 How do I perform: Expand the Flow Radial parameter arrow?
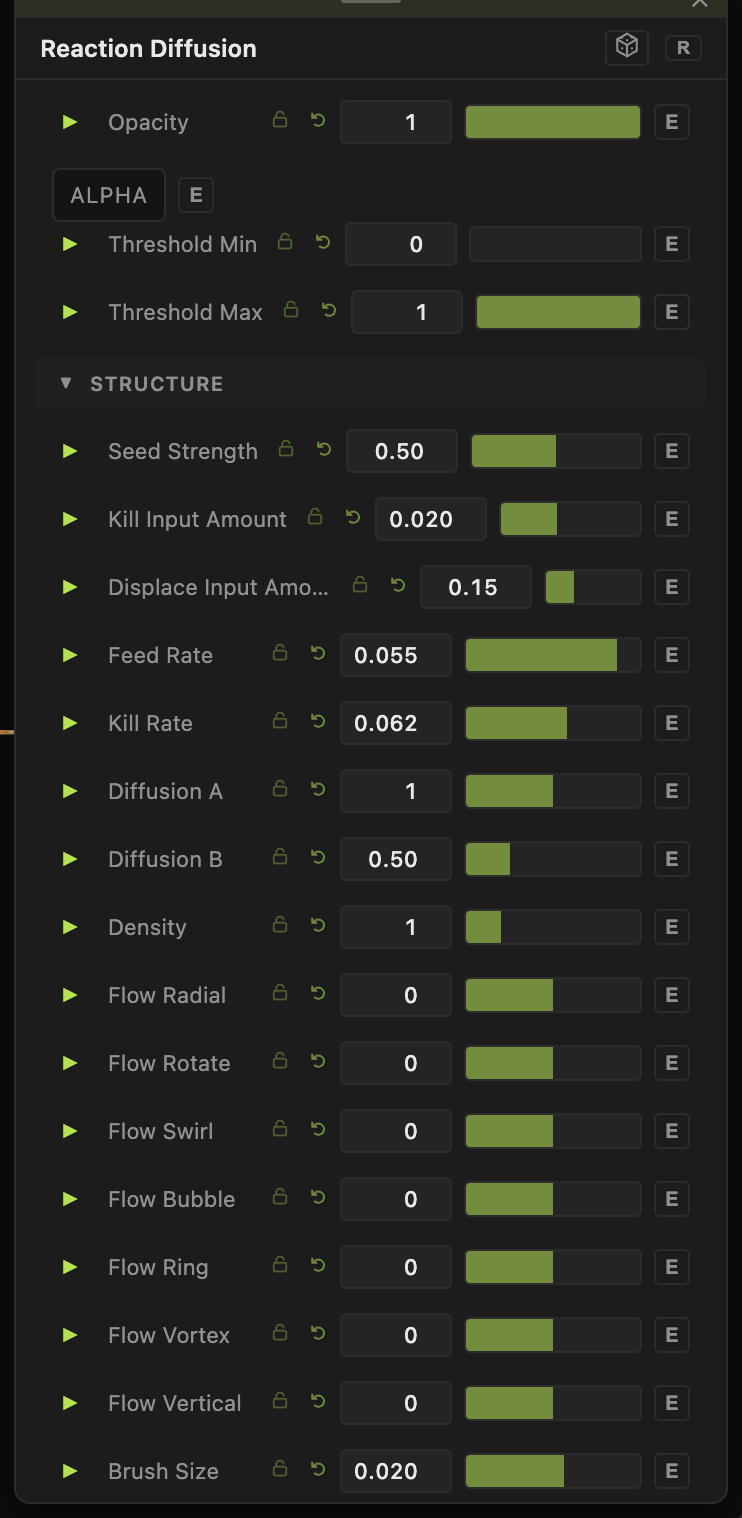(70, 995)
